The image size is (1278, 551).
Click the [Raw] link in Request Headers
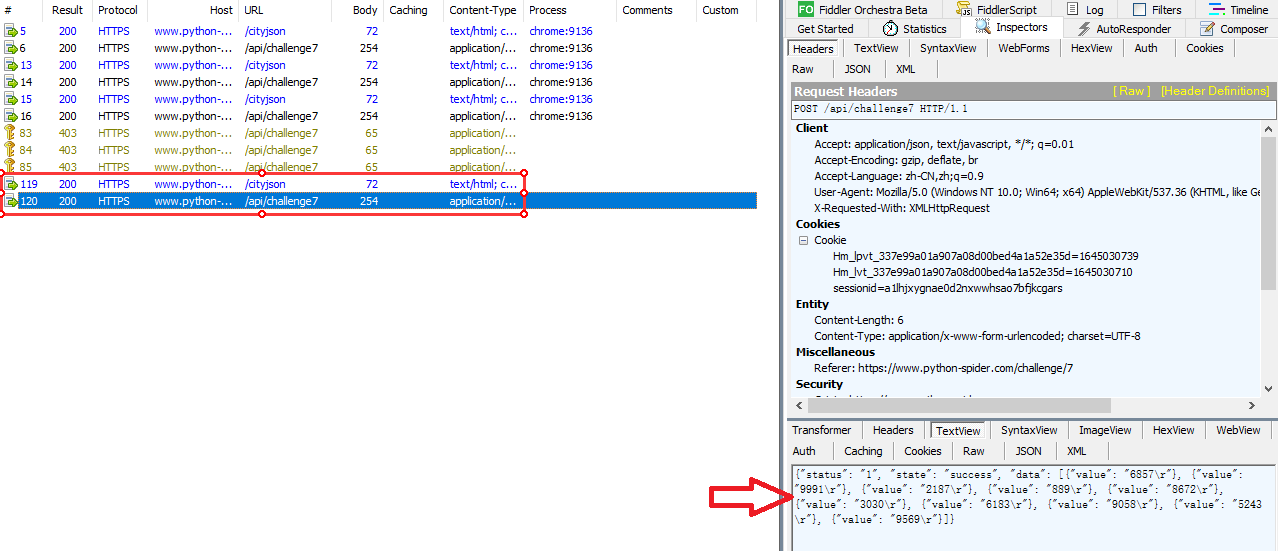pos(1132,91)
